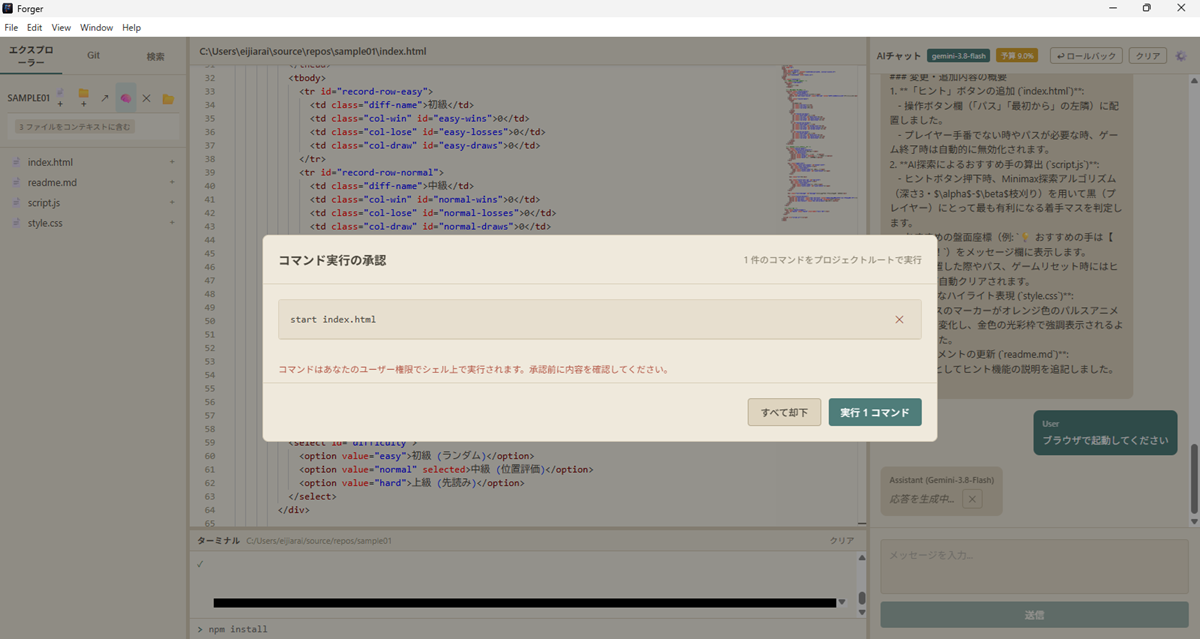Image resolution: width=1200 pixels, height=639 pixels.
Task: Open the Window menu
Action: (x=97, y=28)
